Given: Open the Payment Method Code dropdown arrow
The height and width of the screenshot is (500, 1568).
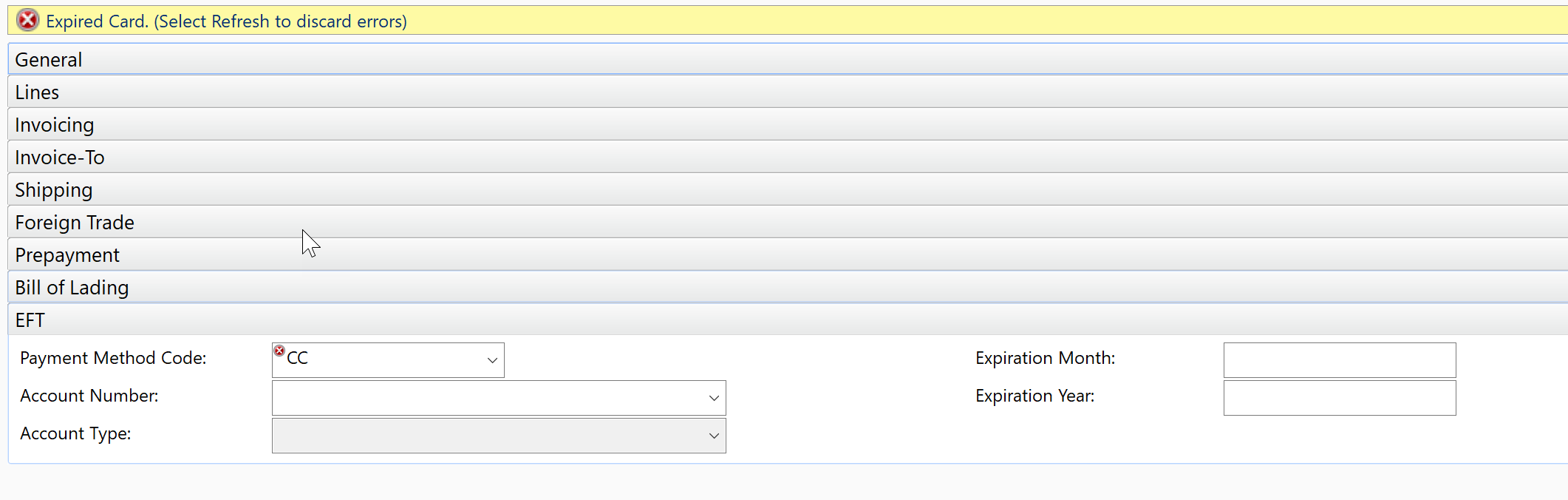Looking at the screenshot, I should click(x=492, y=360).
